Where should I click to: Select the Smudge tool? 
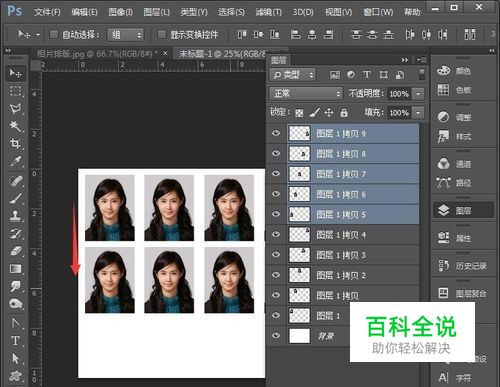pos(15,286)
